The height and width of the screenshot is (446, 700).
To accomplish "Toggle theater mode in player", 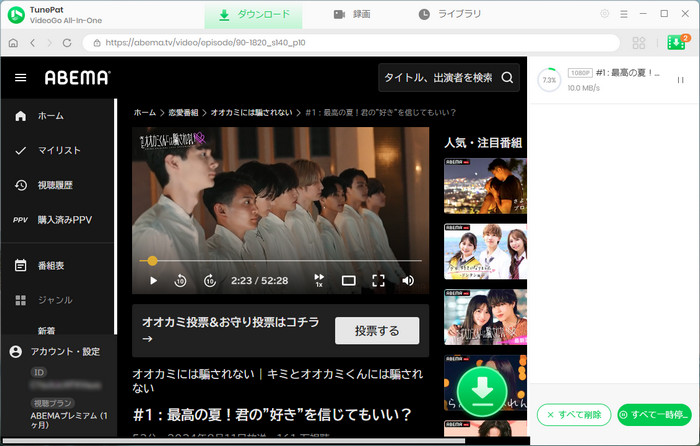I will tap(349, 281).
